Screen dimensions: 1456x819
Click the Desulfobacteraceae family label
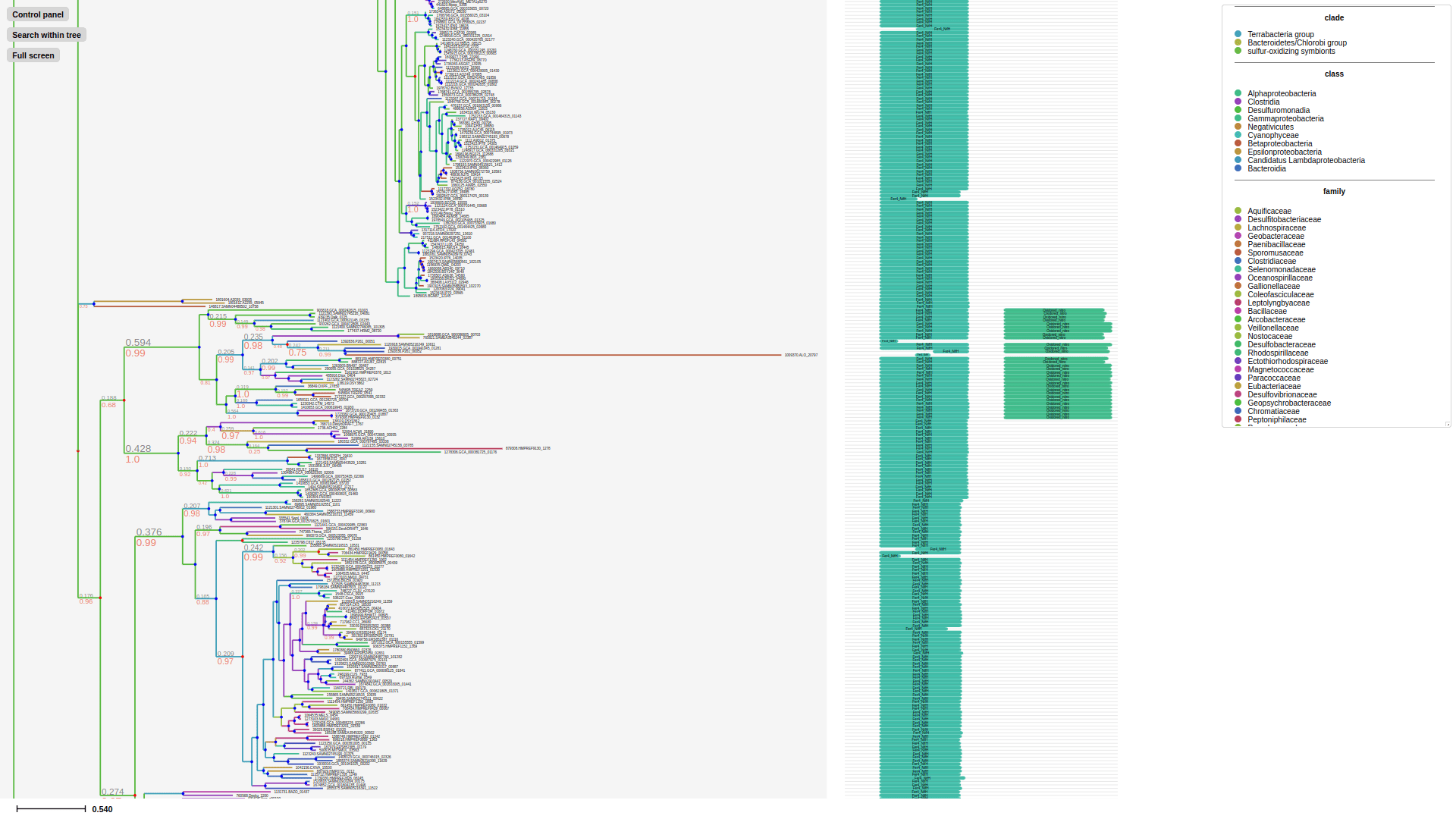point(1282,344)
